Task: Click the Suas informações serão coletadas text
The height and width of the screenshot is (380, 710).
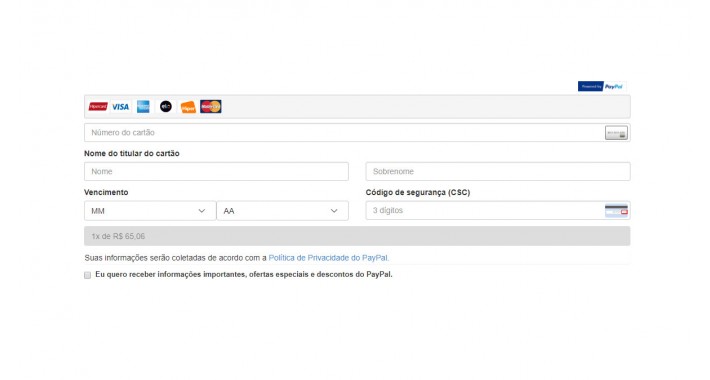Action: [x=176, y=258]
